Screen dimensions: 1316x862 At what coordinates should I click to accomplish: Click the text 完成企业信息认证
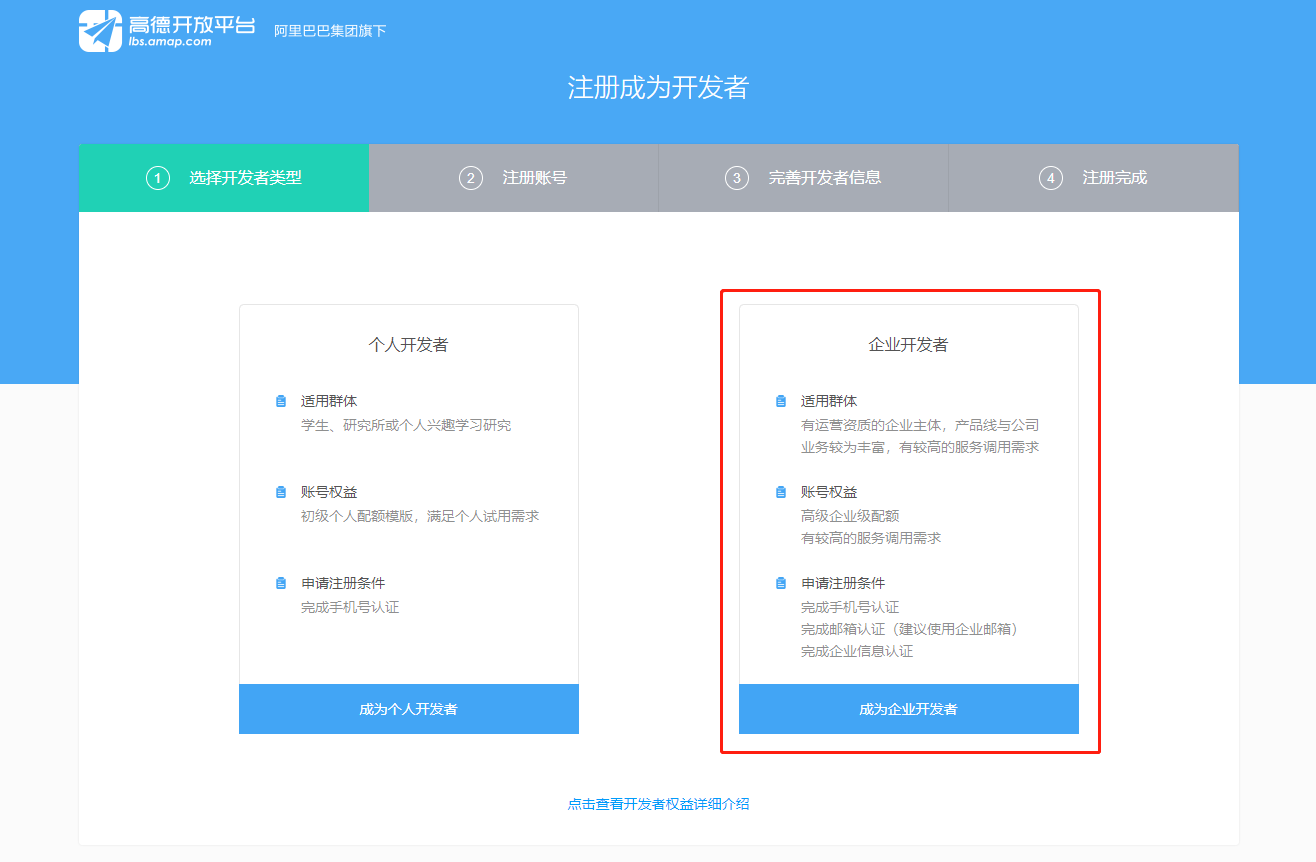click(857, 651)
